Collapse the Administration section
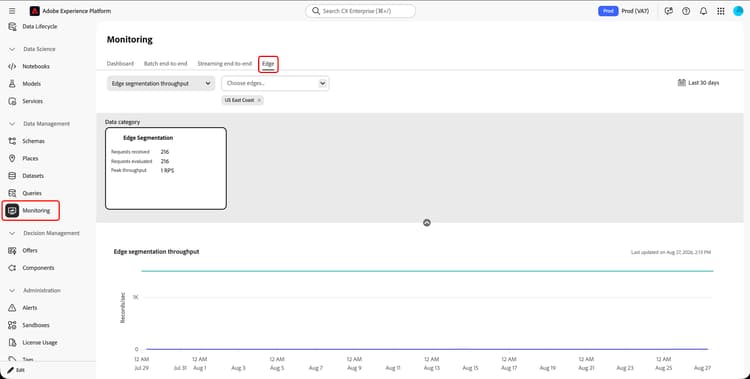 pyautogui.click(x=12, y=290)
